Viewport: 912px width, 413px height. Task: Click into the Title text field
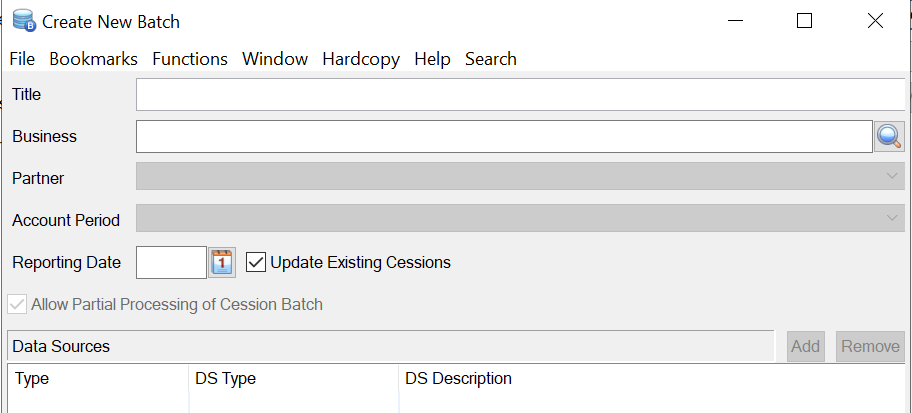click(520, 94)
